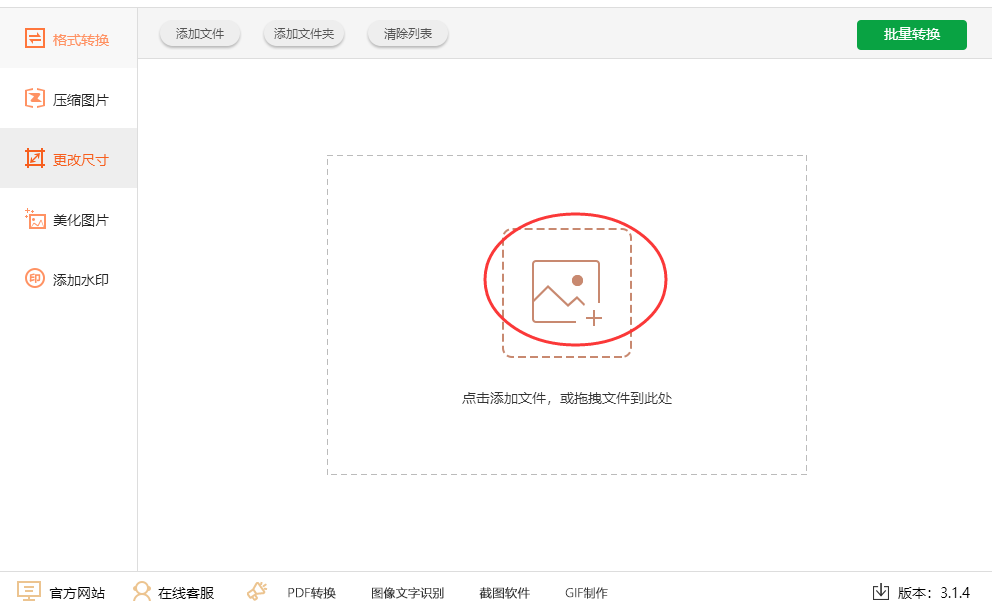Click the 在线客服 person icon

click(x=142, y=592)
